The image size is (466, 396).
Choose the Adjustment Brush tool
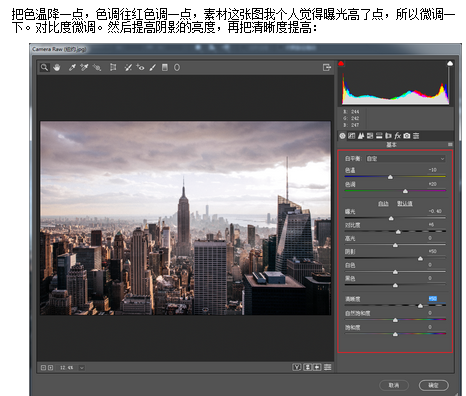[152, 67]
